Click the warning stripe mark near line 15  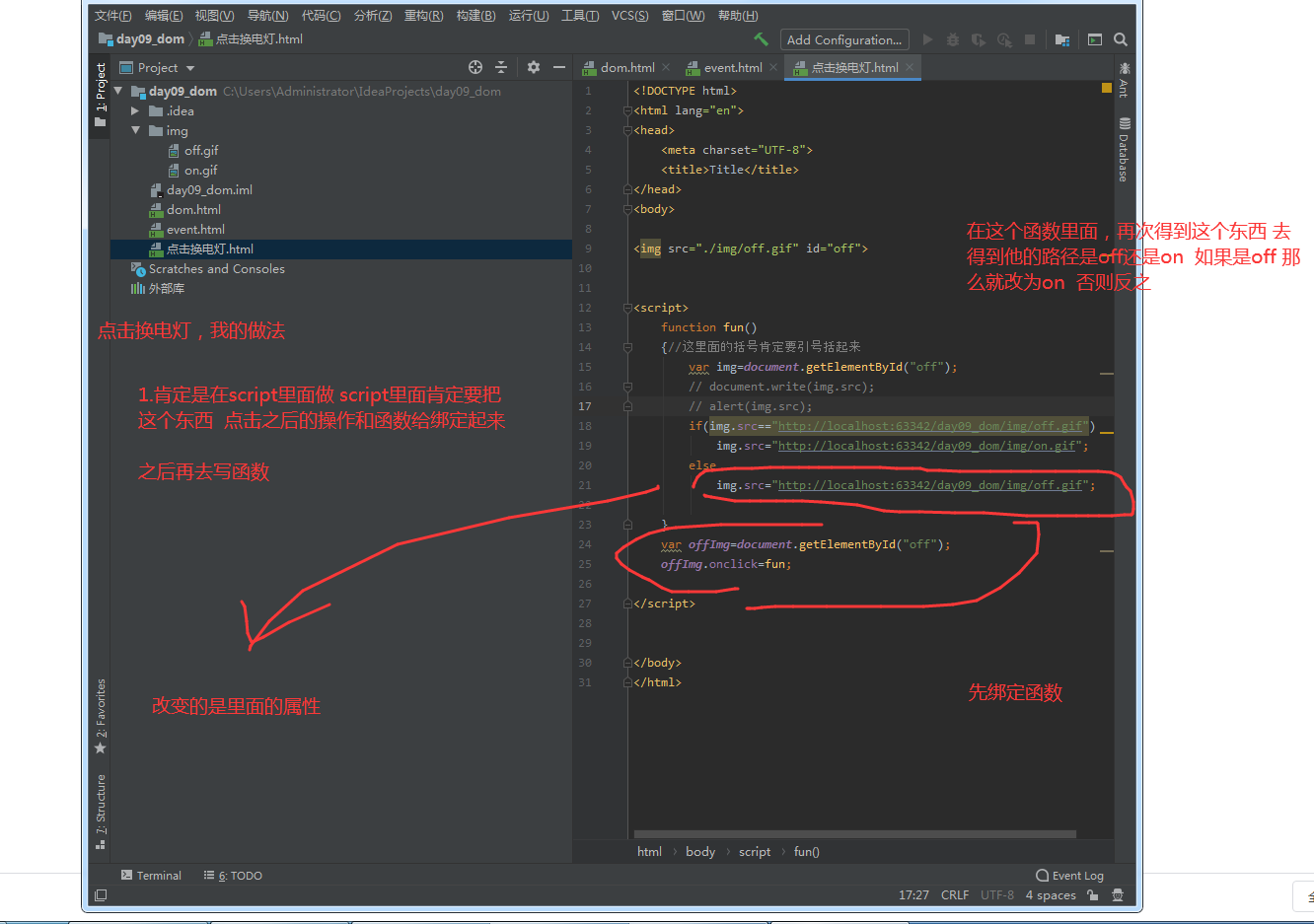click(x=1107, y=374)
